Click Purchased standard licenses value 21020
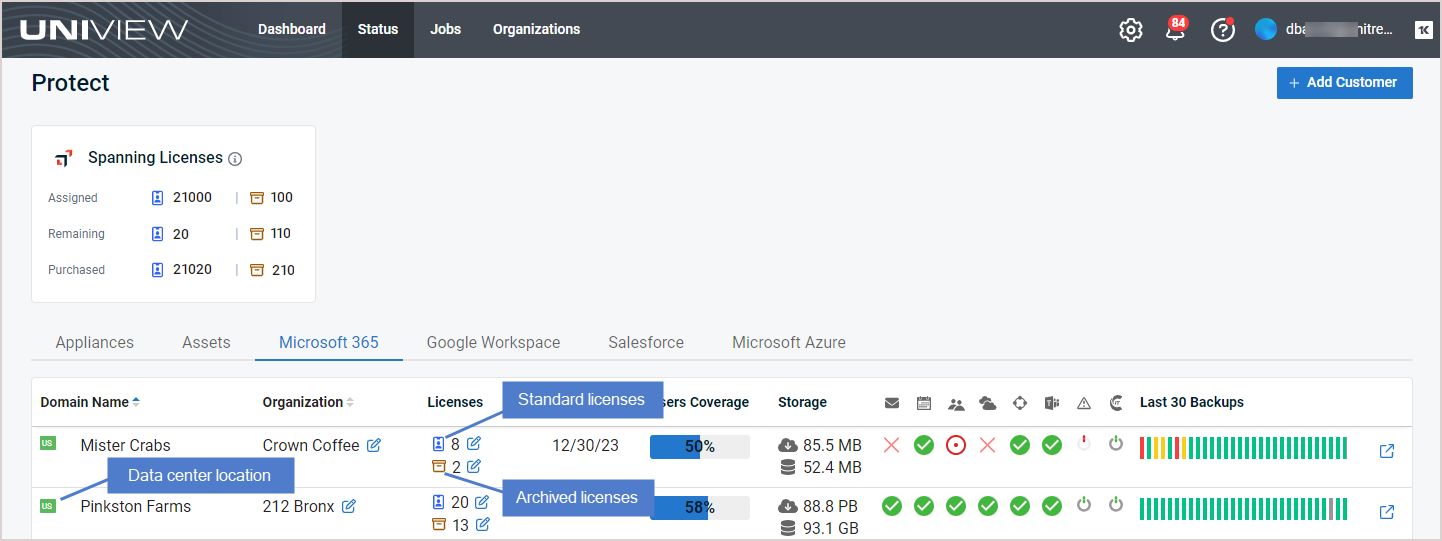 pos(192,269)
